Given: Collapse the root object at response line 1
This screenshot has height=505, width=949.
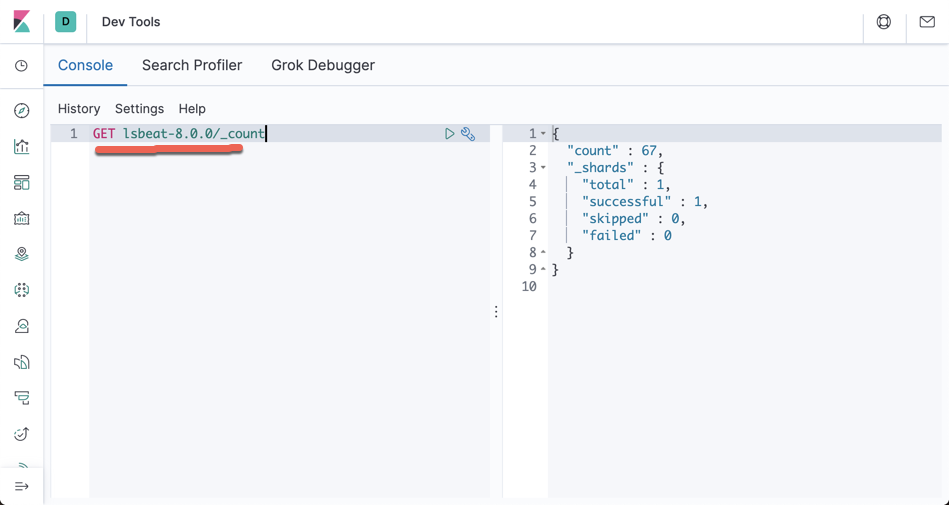Looking at the screenshot, I should [x=543, y=134].
